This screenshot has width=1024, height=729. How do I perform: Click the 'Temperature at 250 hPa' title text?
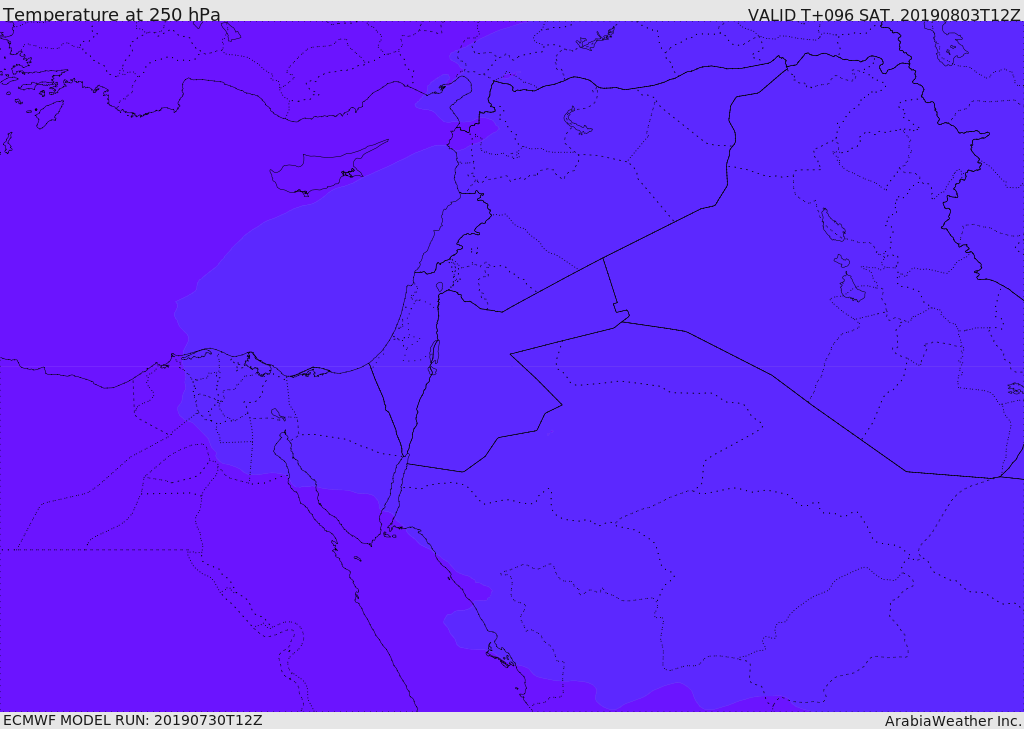point(112,14)
